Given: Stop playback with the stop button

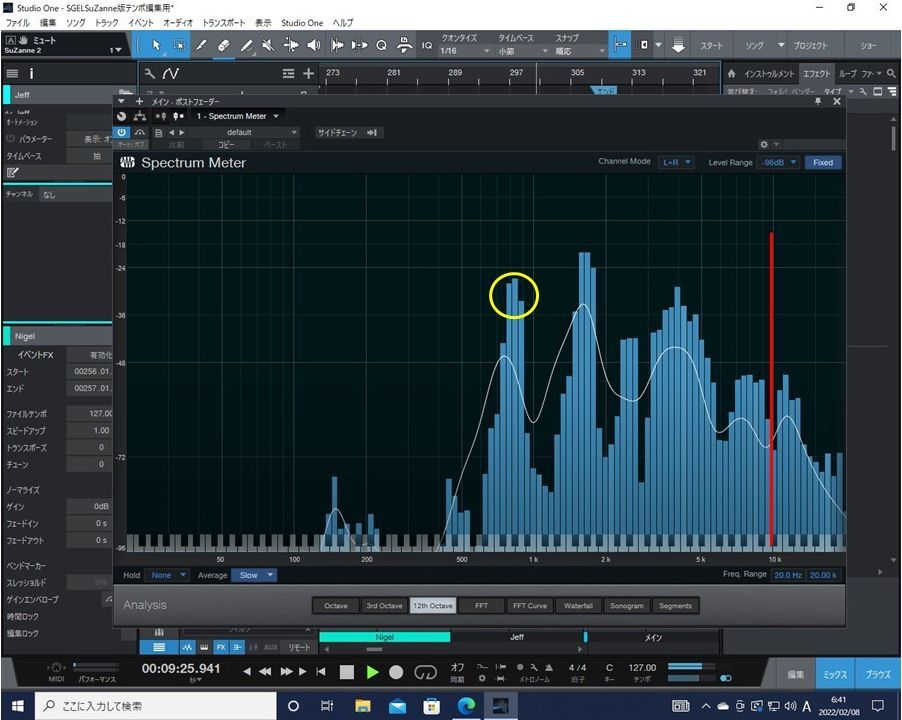Looking at the screenshot, I should [346, 672].
